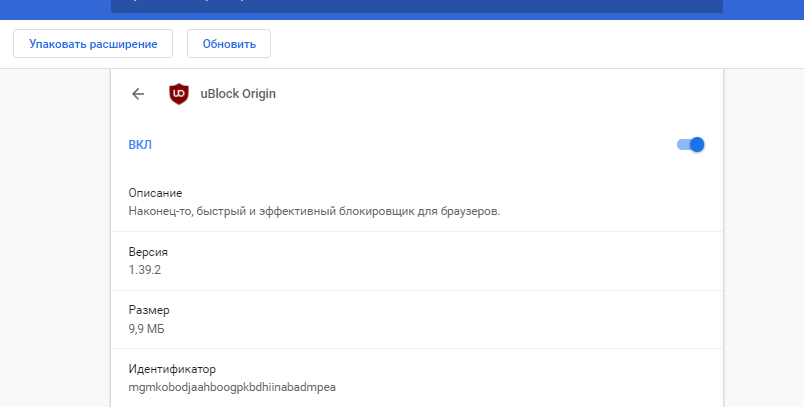Click the extension ID mgmkobodjaahboogpkbdhiinabadmpea
This screenshot has height=407, width=804.
(x=232, y=387)
